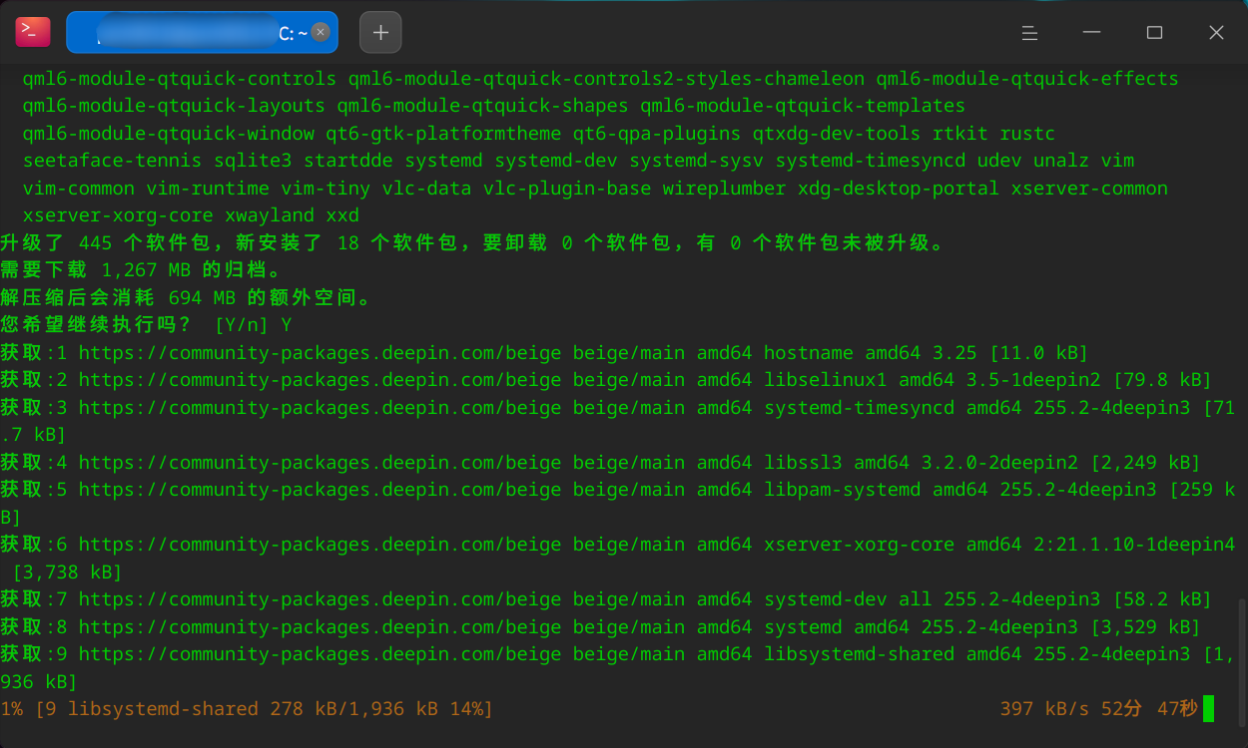Click the "2:21.1.10-1deepin4" version string

(x=1134, y=545)
